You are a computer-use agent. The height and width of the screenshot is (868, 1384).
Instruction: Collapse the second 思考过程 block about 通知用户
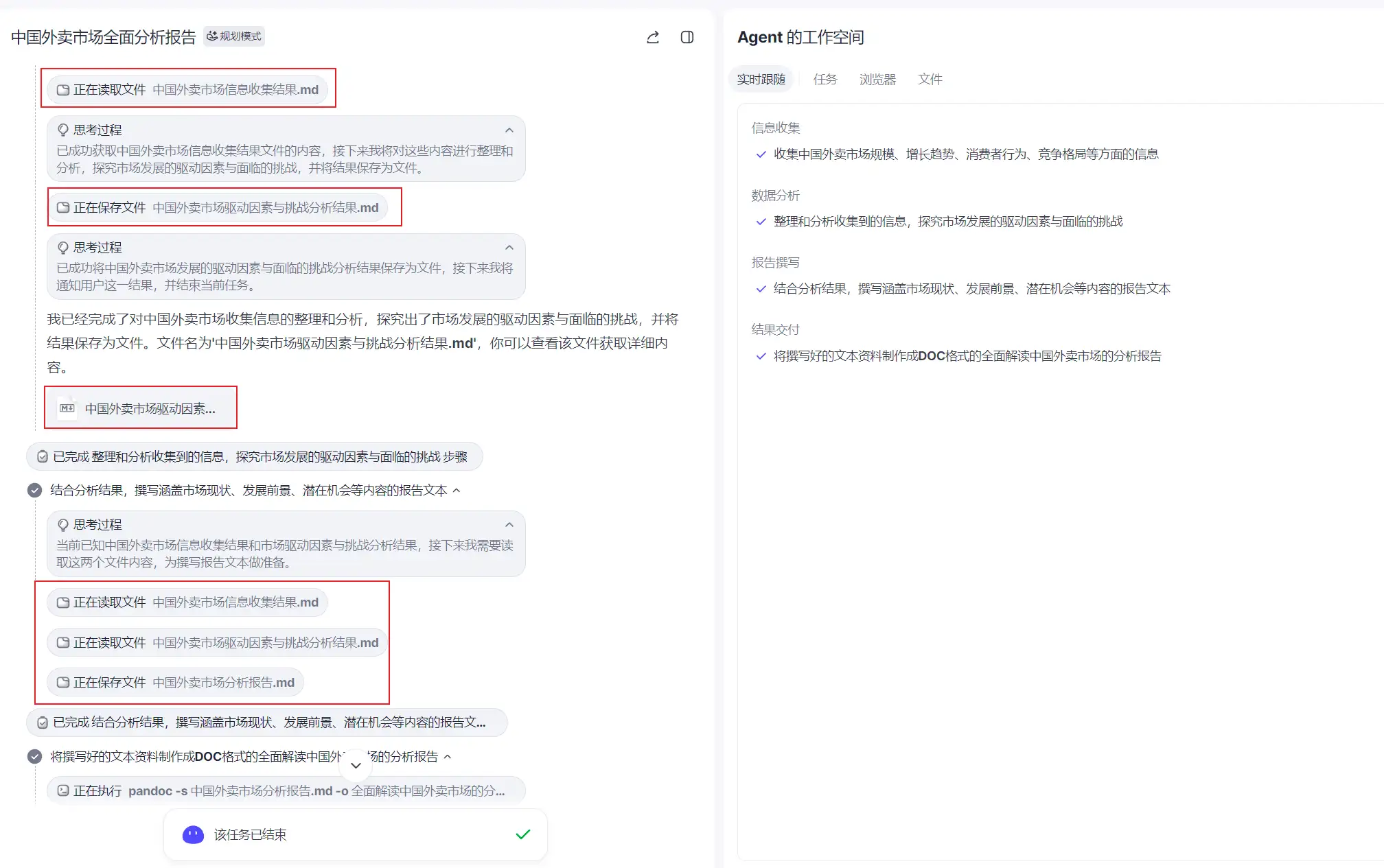click(x=509, y=248)
